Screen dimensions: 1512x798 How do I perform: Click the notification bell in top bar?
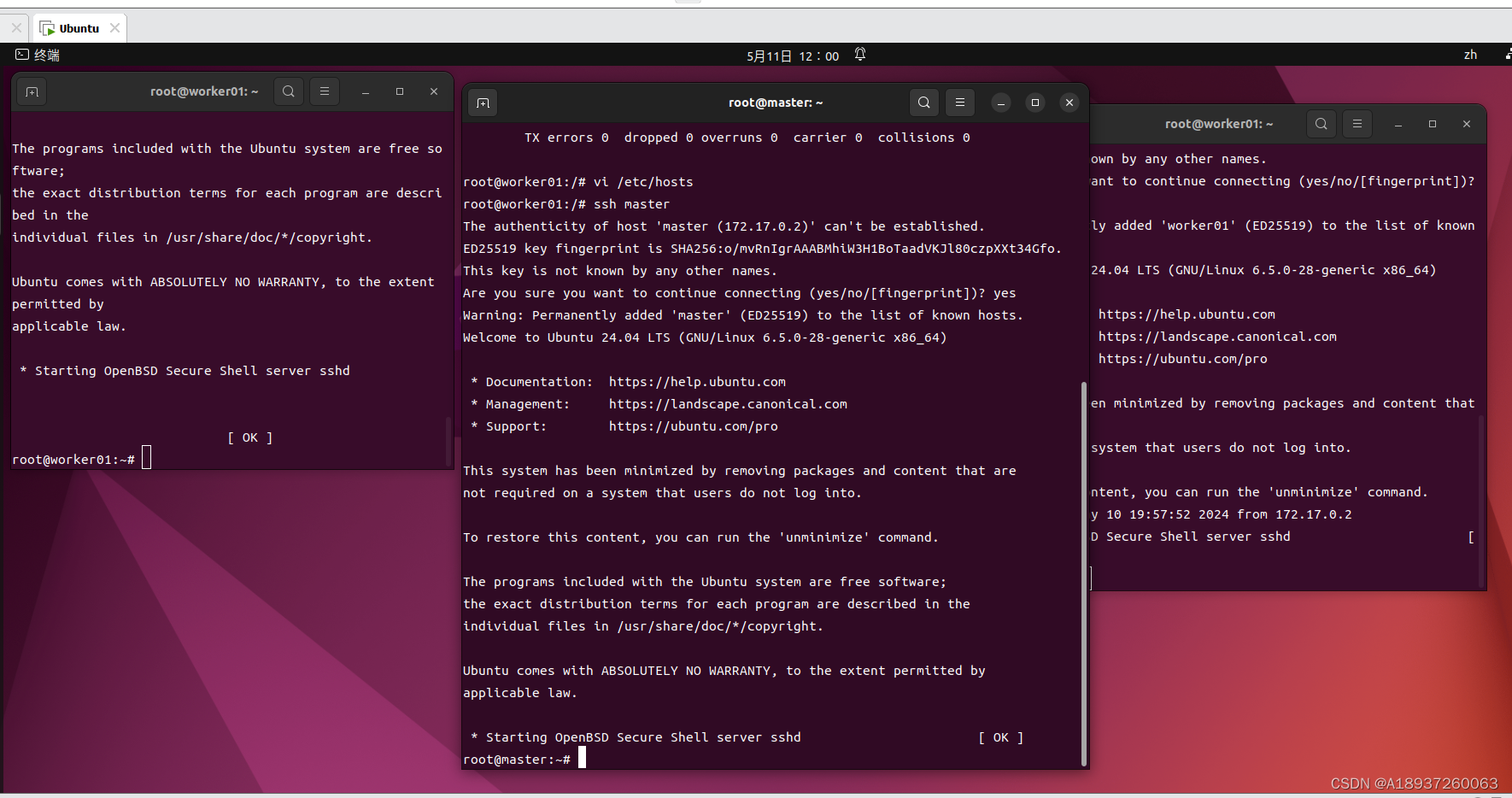pos(860,55)
